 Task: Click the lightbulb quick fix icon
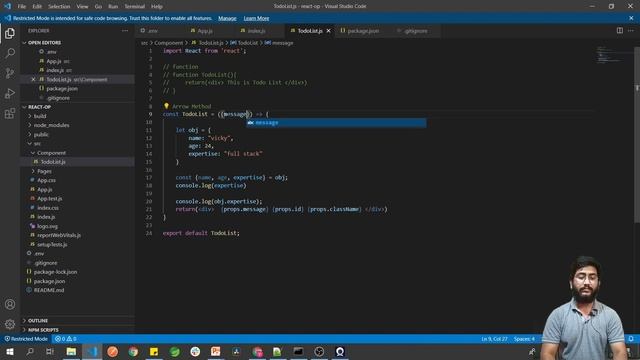pos(167,106)
